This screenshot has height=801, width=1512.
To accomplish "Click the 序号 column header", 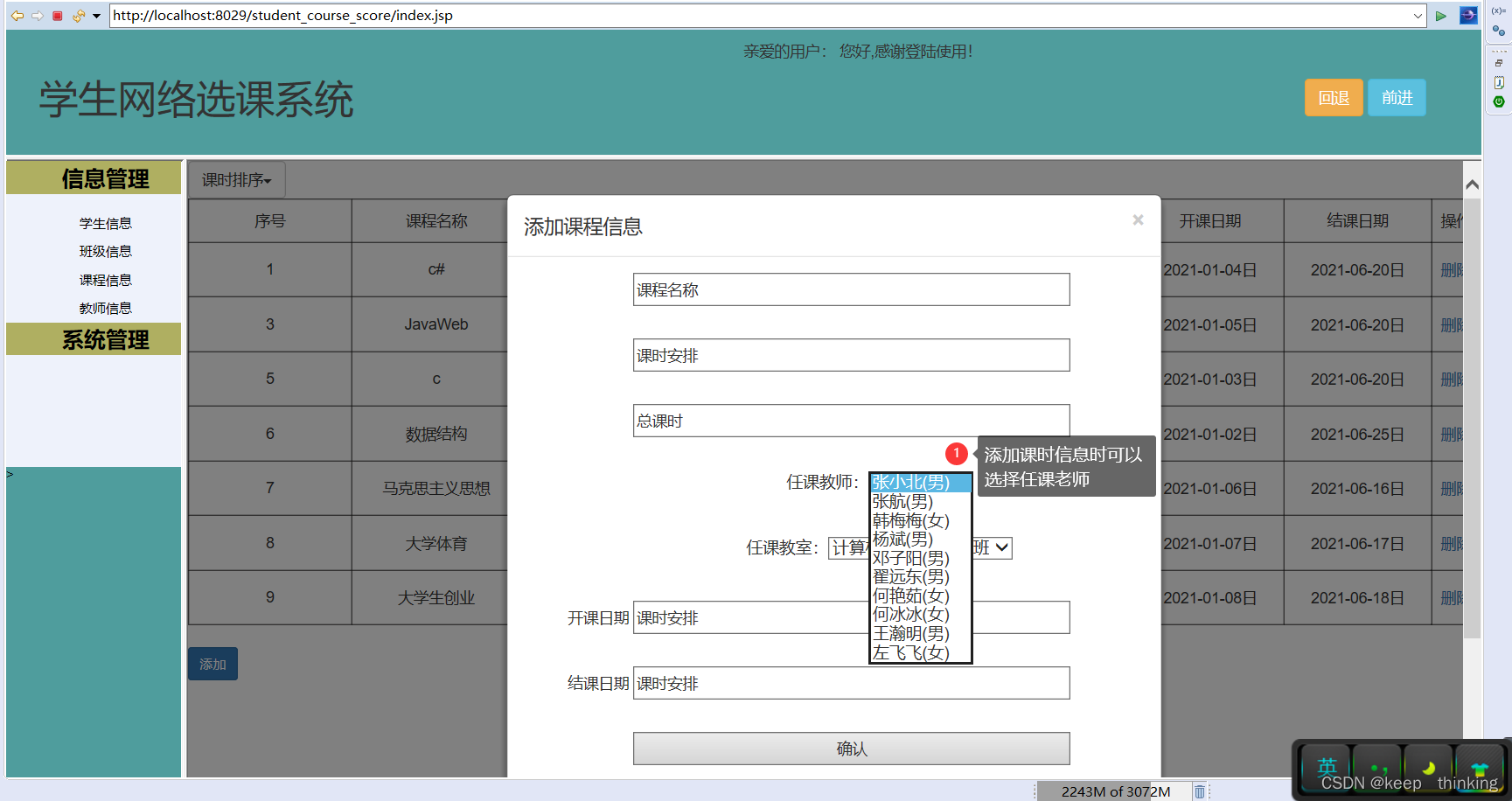I will (269, 221).
